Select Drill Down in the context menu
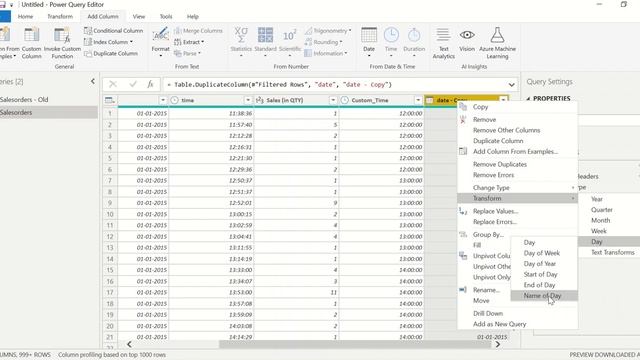The height and width of the screenshot is (360, 640). point(518,313)
